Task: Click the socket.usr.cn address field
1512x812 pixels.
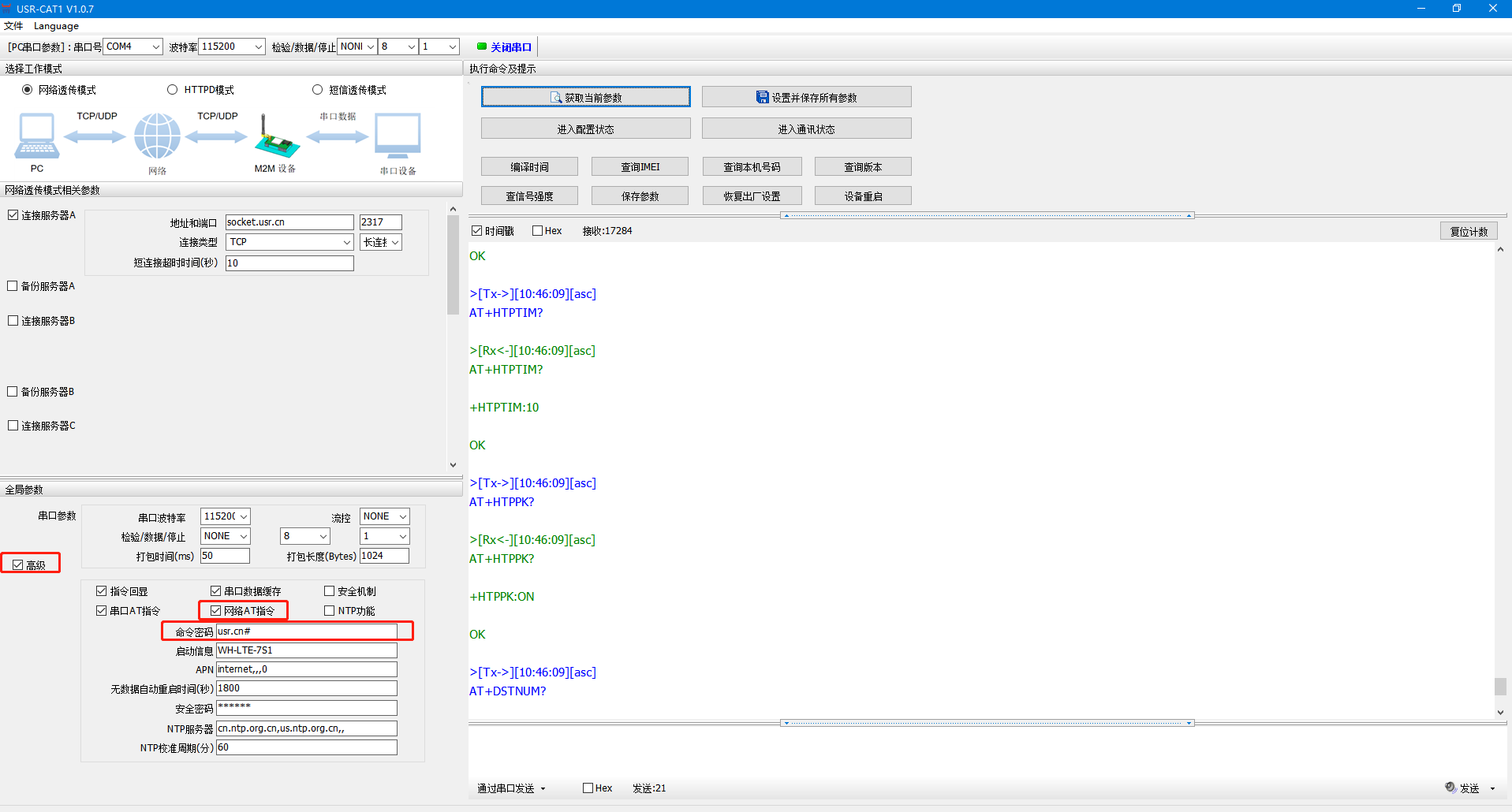Action: 289,222
